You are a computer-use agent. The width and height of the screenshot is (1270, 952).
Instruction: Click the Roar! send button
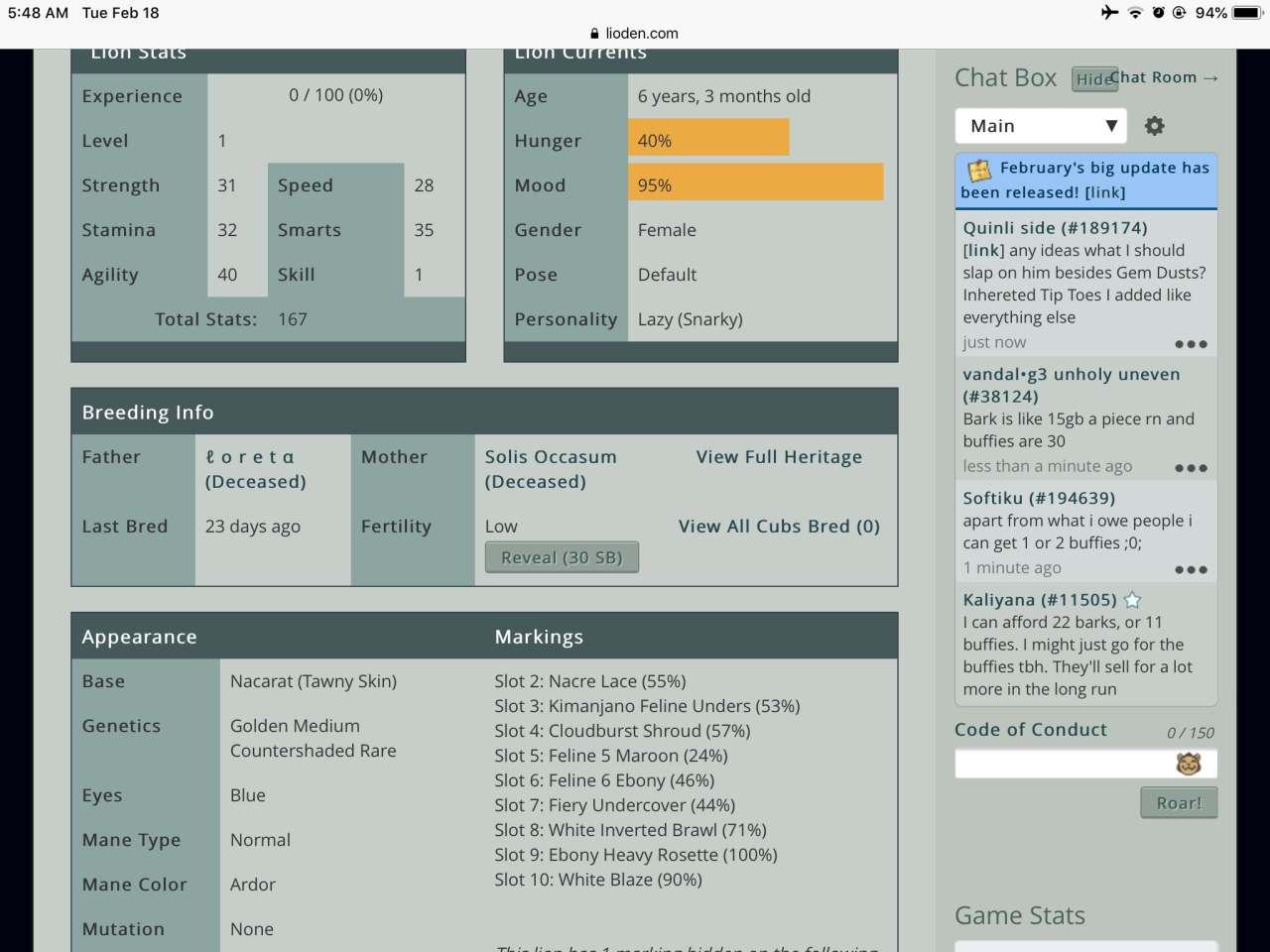coord(1179,803)
